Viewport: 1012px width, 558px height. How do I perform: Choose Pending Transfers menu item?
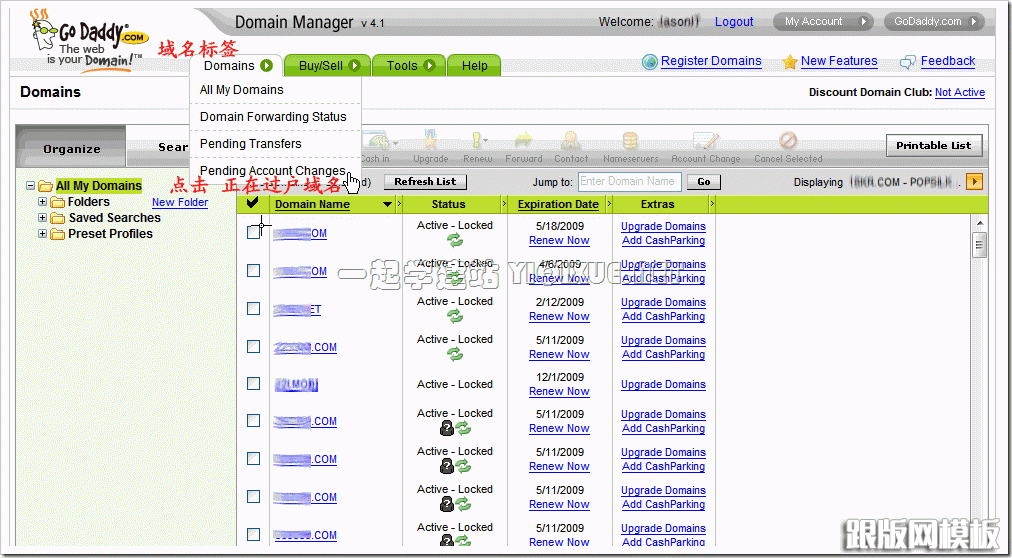(250, 144)
